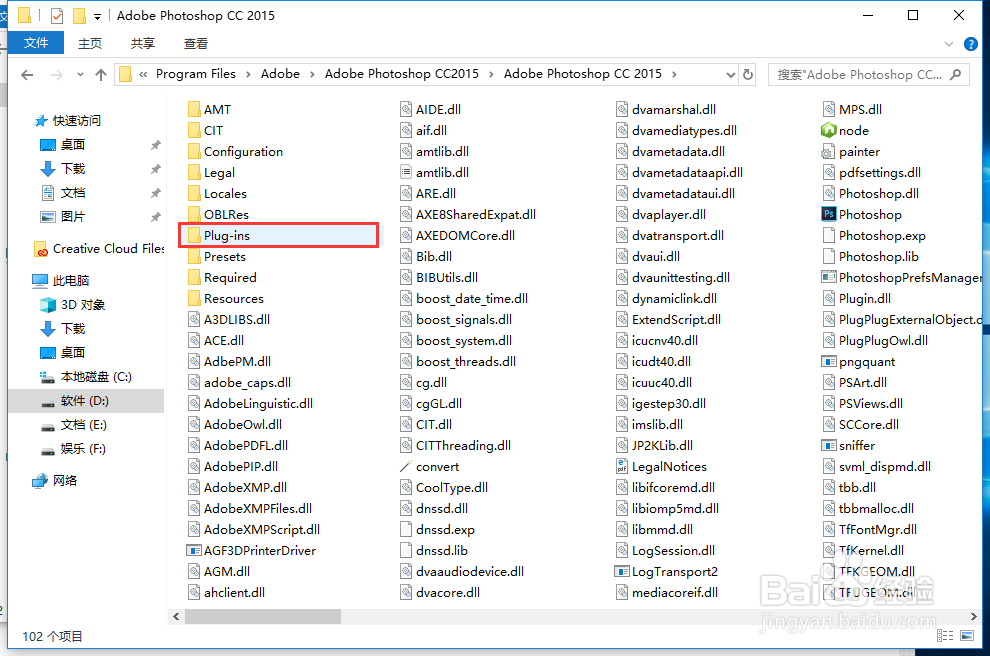The image size is (990, 656).
Task: Refresh the current folder view
Action: point(748,75)
